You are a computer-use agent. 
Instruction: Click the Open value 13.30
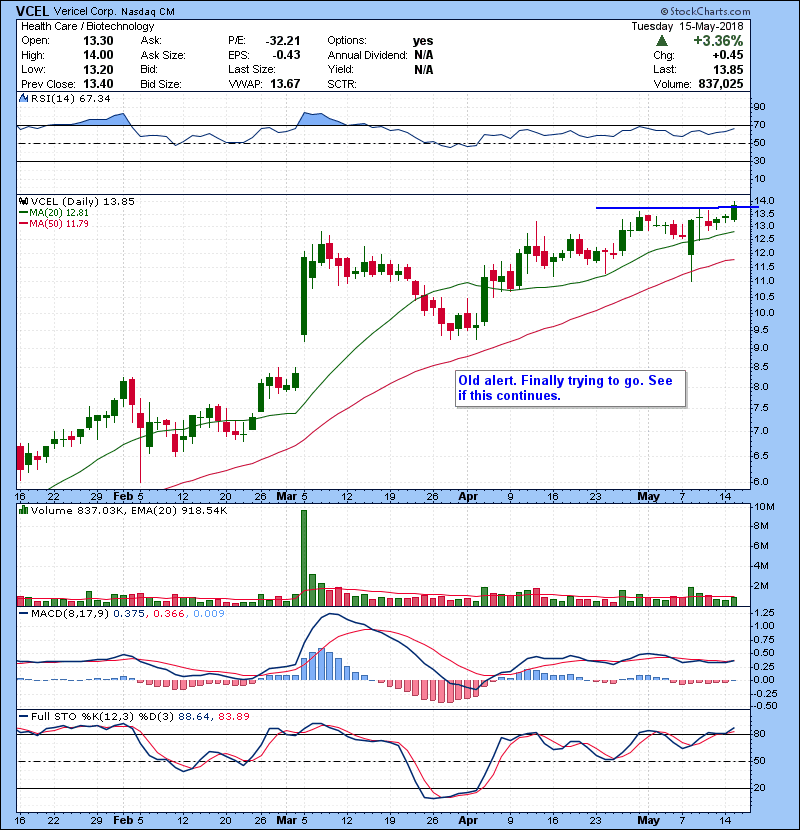pyautogui.click(x=98, y=41)
